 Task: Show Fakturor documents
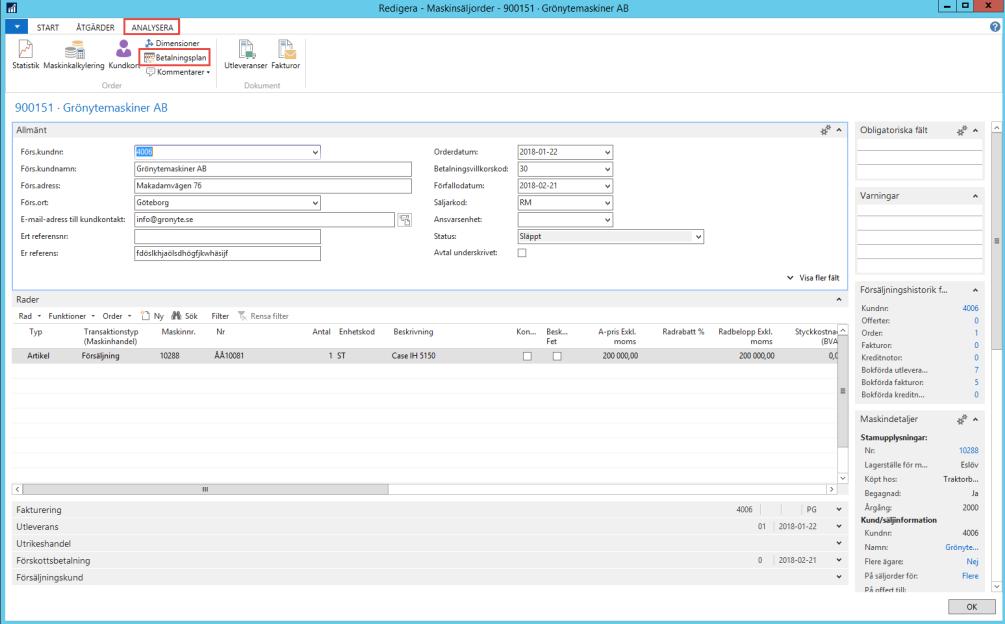[285, 54]
